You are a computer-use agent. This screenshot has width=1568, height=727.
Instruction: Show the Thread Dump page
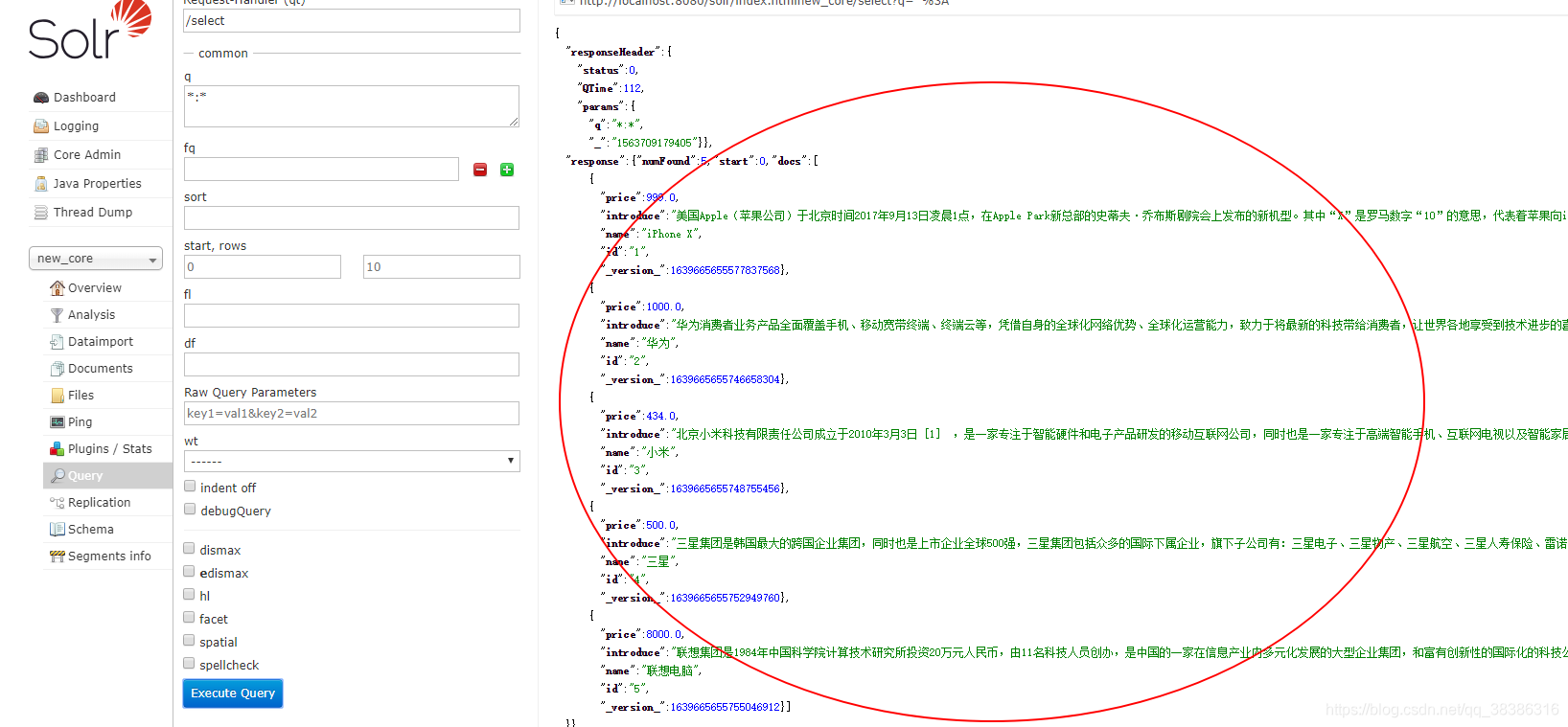[93, 213]
